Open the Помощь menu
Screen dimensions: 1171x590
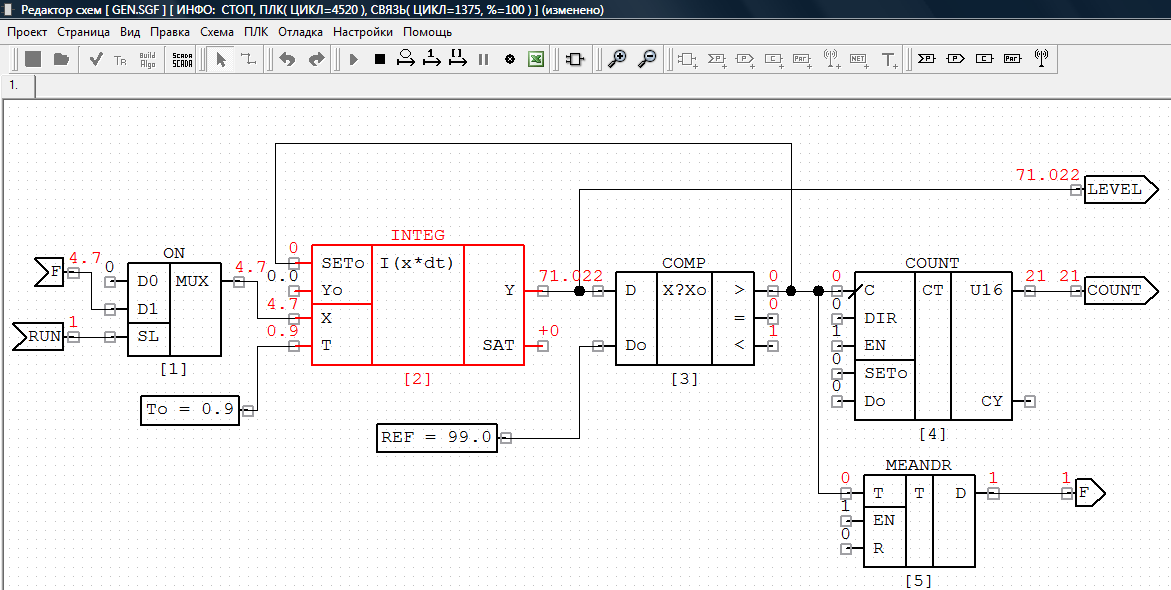(x=427, y=32)
